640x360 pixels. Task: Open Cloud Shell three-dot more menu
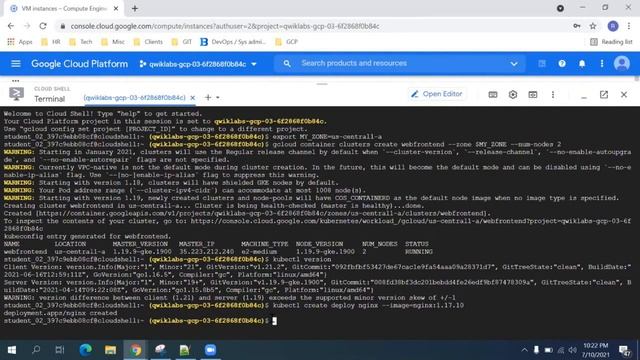tap(553, 94)
